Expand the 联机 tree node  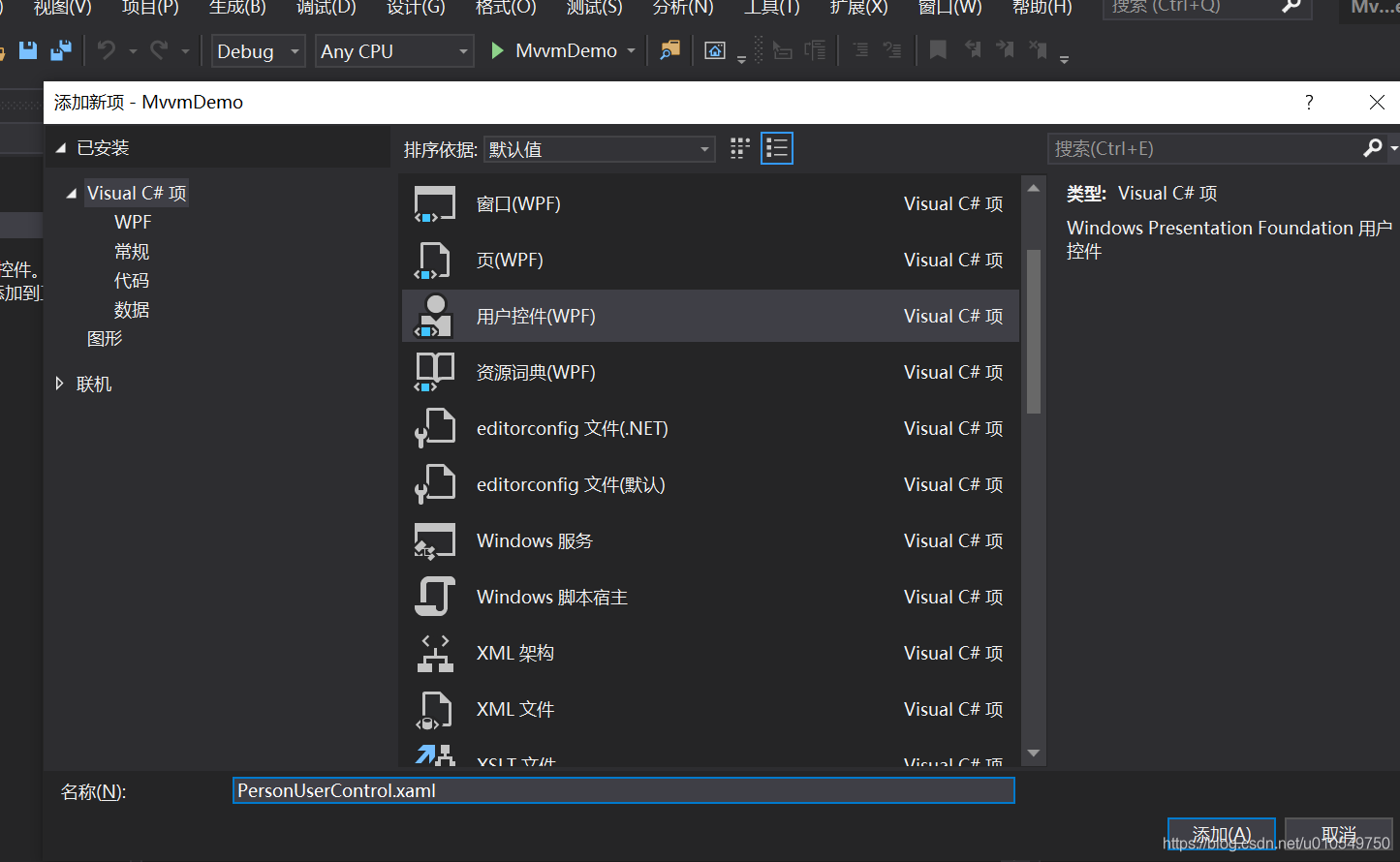point(60,385)
